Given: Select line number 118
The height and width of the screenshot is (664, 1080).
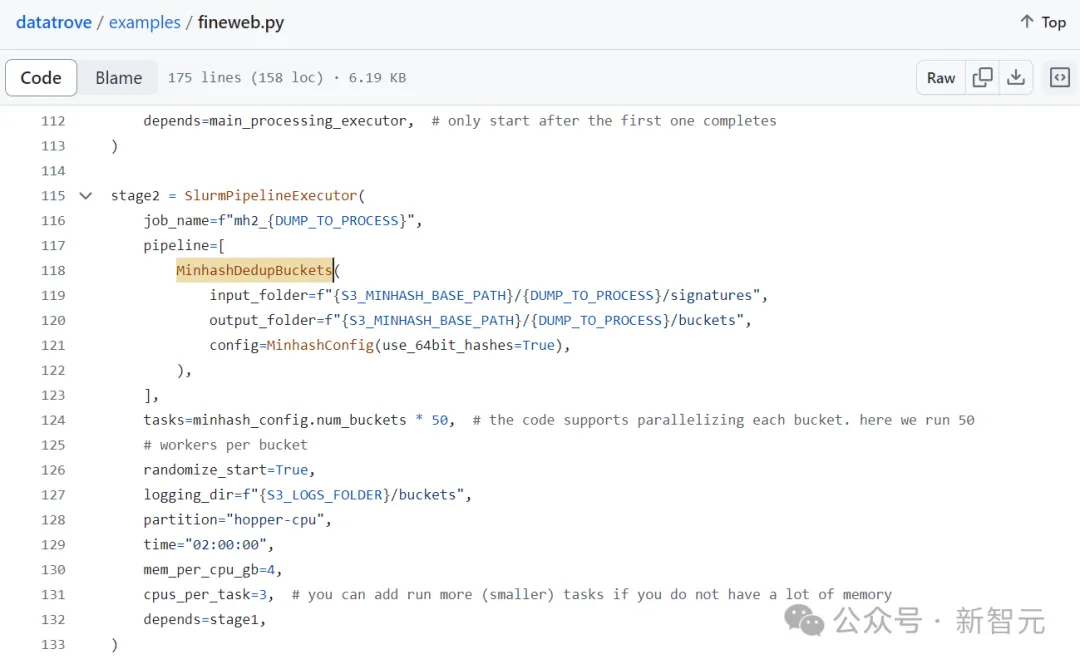Looking at the screenshot, I should tap(53, 270).
